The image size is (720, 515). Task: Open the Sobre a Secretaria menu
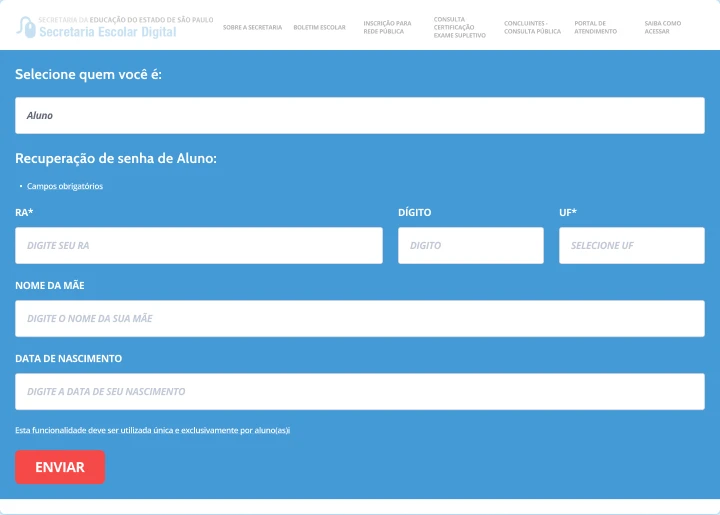[x=253, y=28]
